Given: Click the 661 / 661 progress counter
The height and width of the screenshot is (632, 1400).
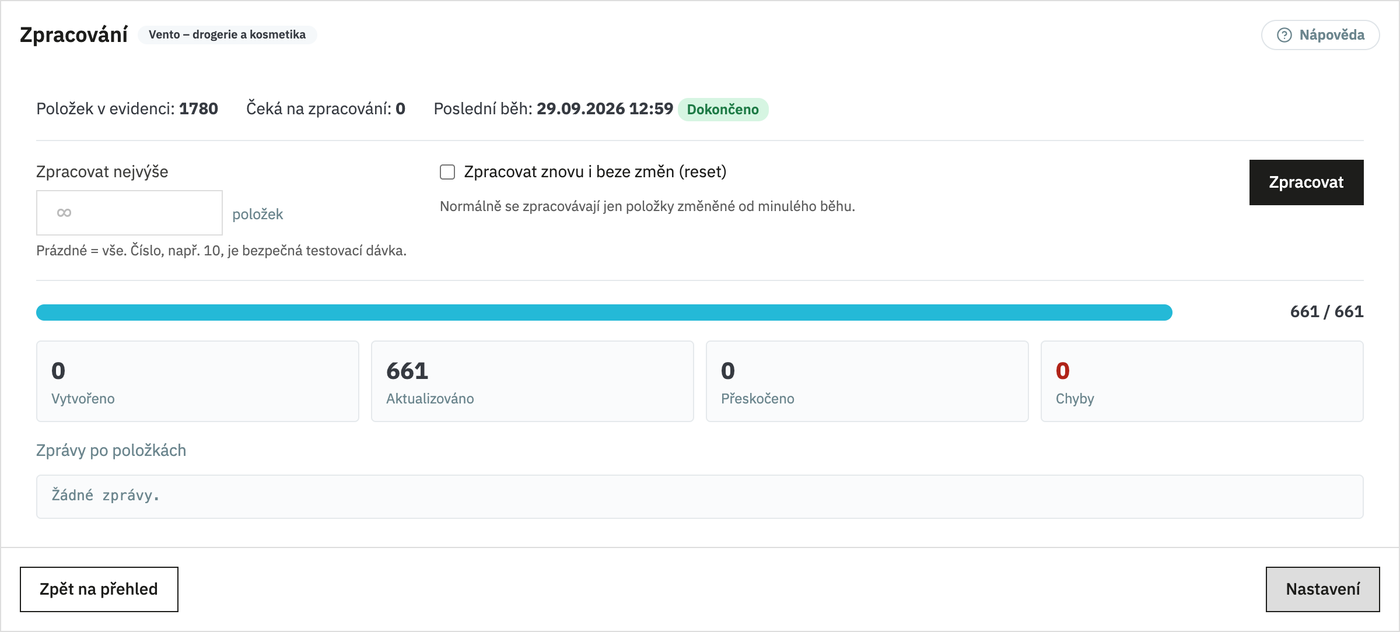Looking at the screenshot, I should tap(1327, 312).
